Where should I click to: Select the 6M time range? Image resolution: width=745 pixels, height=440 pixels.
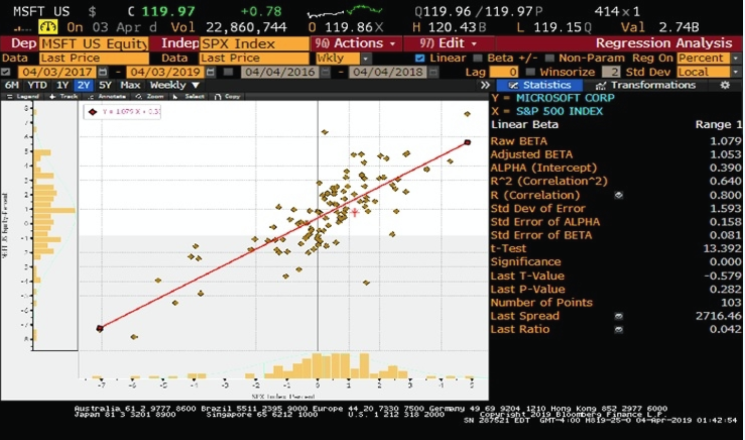(11, 85)
